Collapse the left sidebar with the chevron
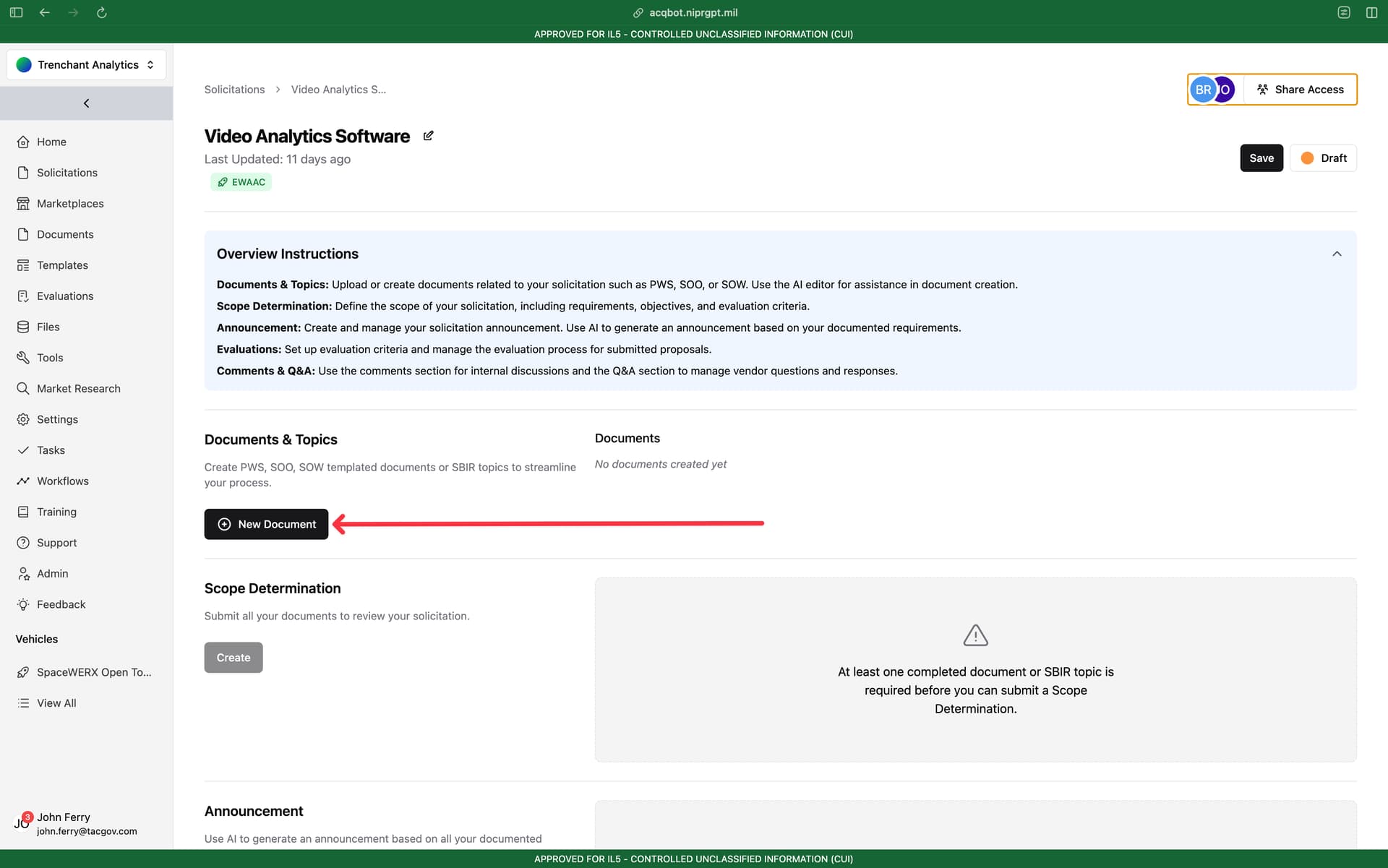This screenshot has width=1388, height=868. pyautogui.click(x=87, y=103)
